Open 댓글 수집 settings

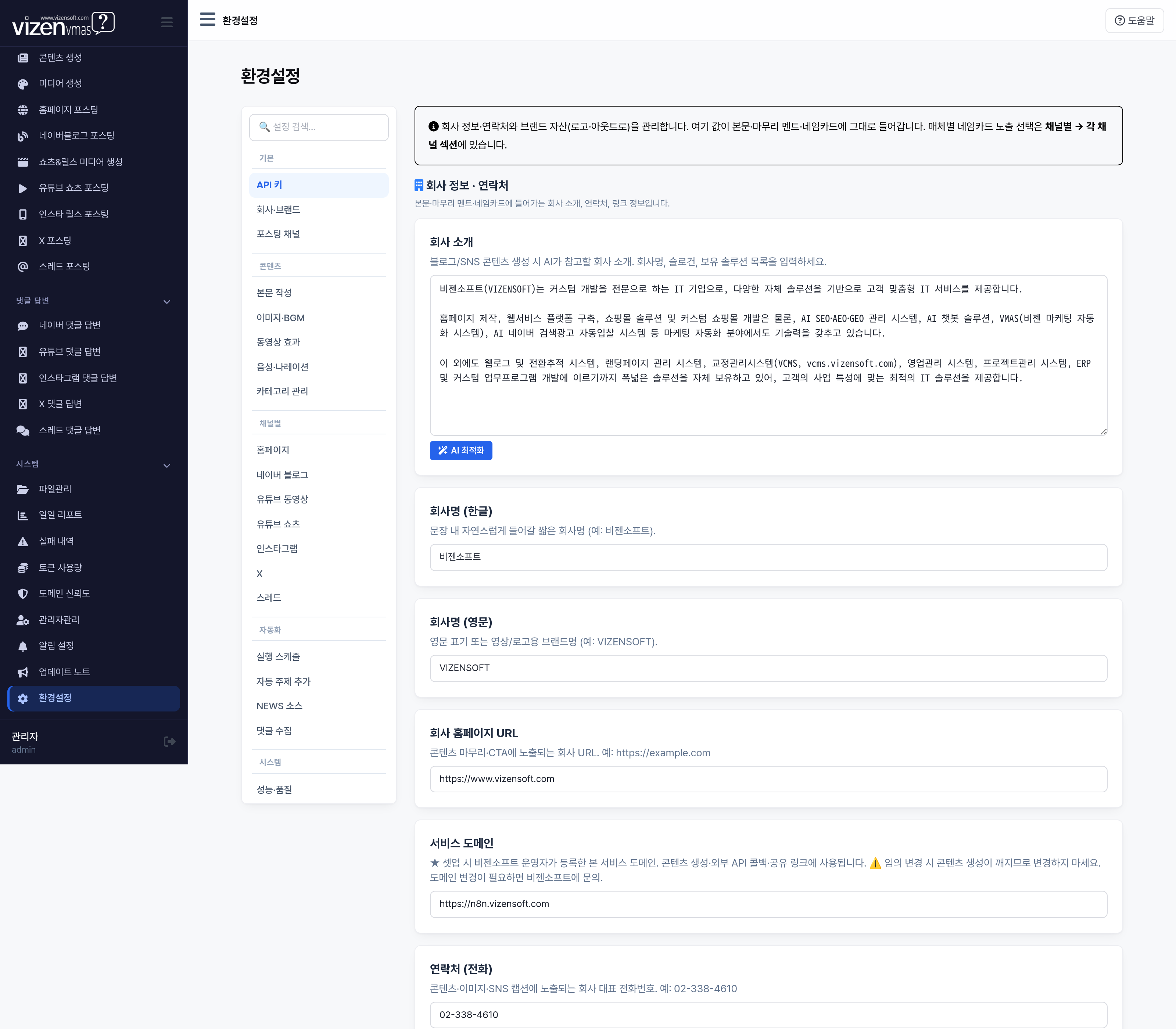319,731
